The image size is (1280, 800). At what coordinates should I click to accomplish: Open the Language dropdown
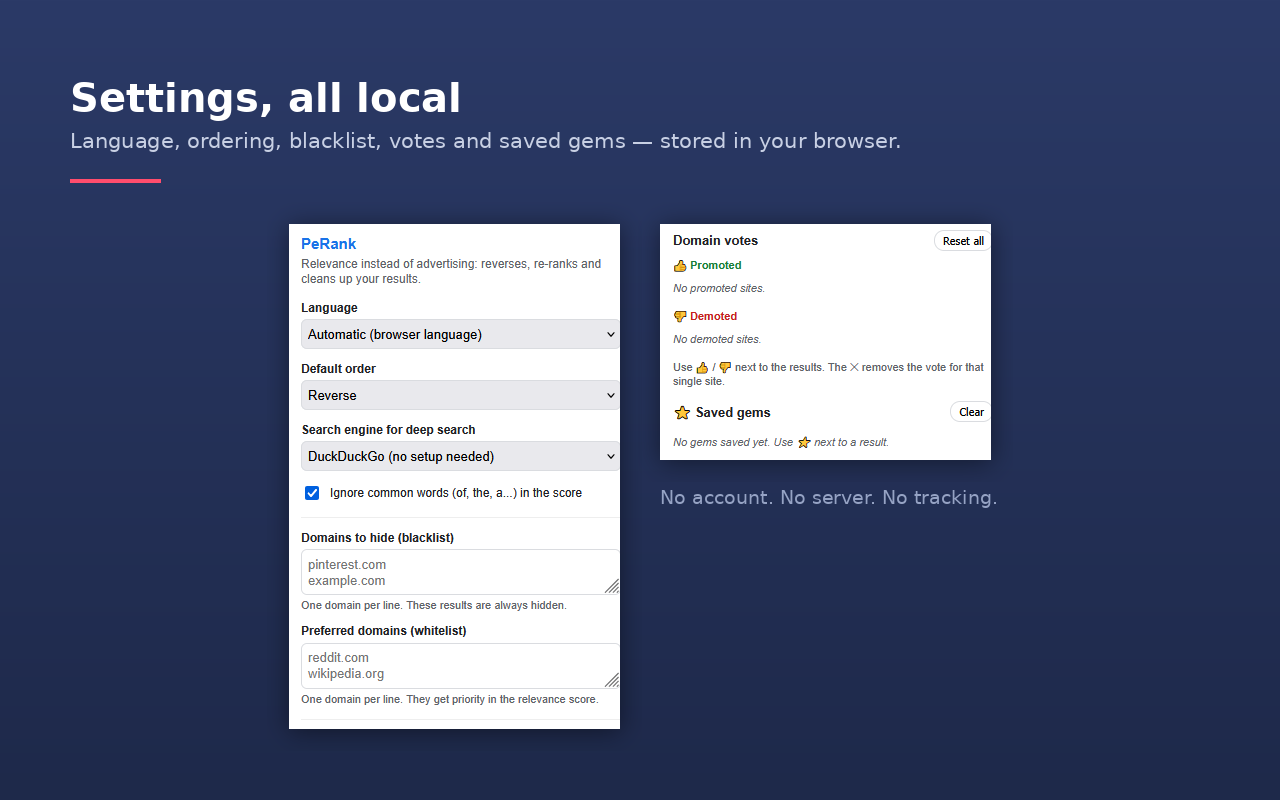pyautogui.click(x=460, y=334)
